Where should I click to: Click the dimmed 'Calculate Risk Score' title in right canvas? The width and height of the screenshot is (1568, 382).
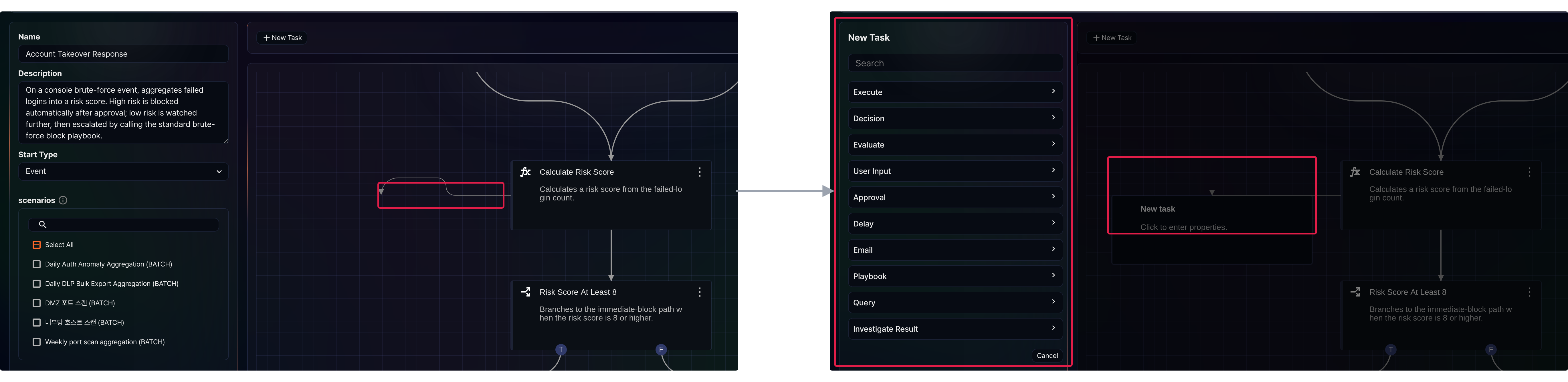click(x=1406, y=172)
